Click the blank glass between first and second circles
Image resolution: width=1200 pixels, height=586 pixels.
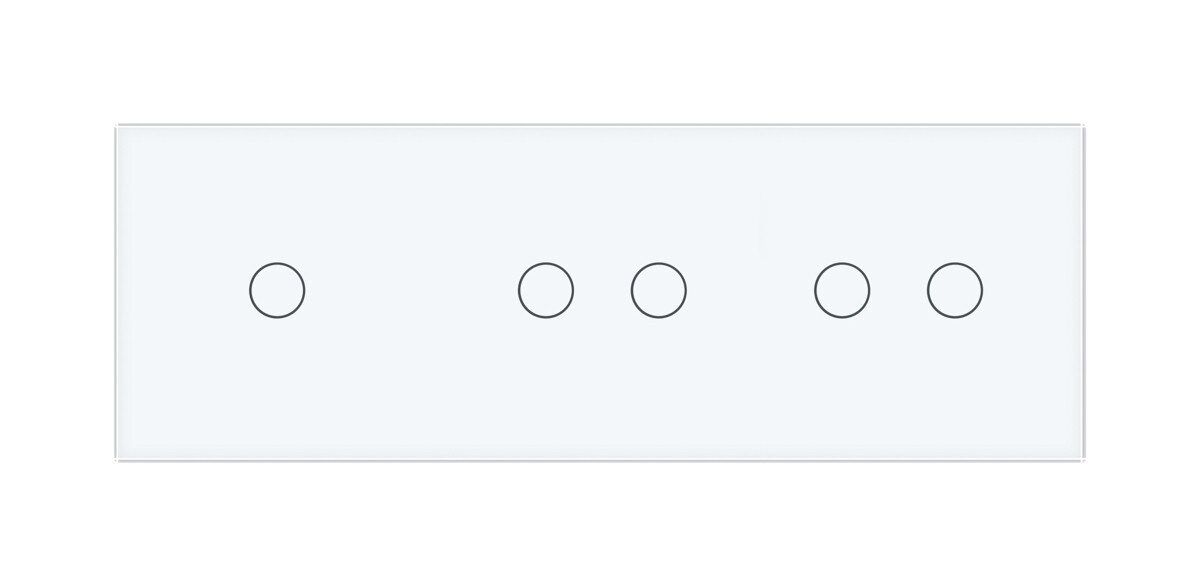pos(411,291)
